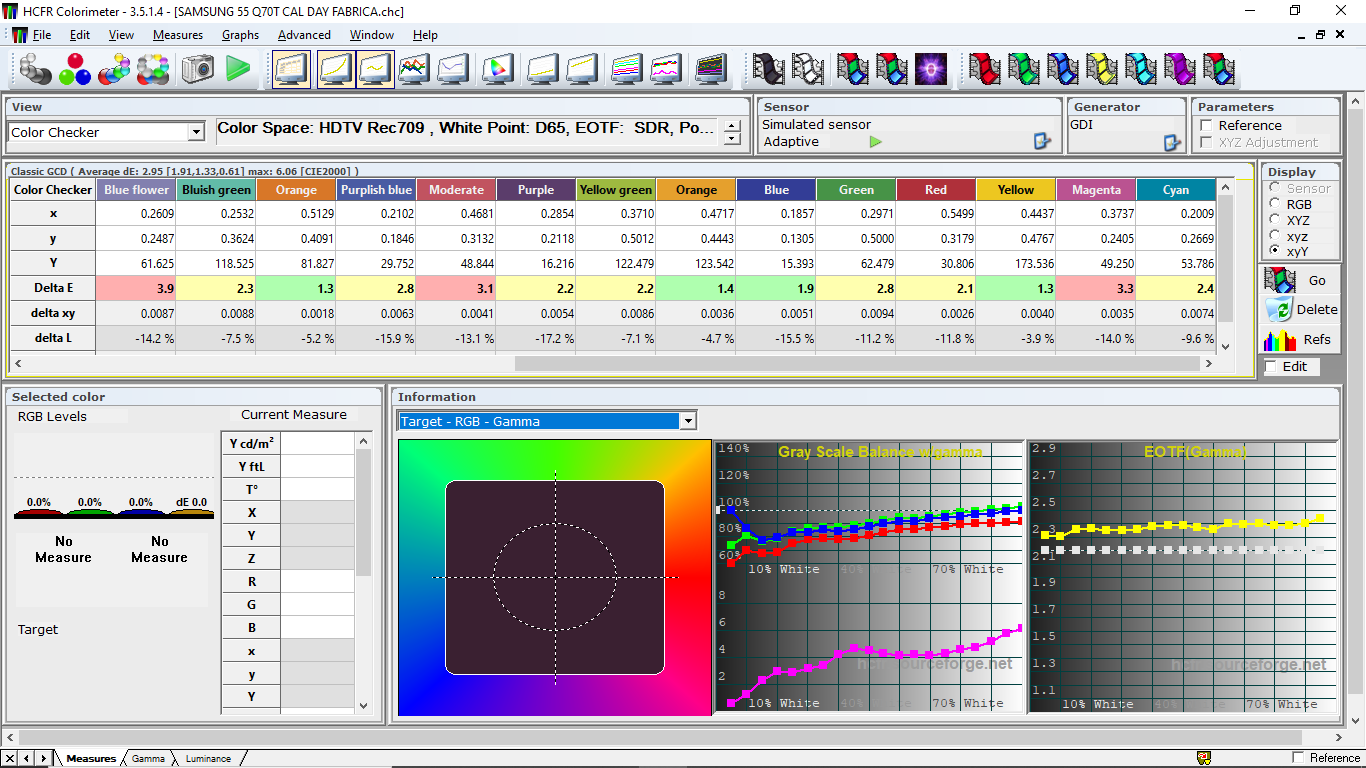Select the xyY display radio button

[x=1274, y=252]
